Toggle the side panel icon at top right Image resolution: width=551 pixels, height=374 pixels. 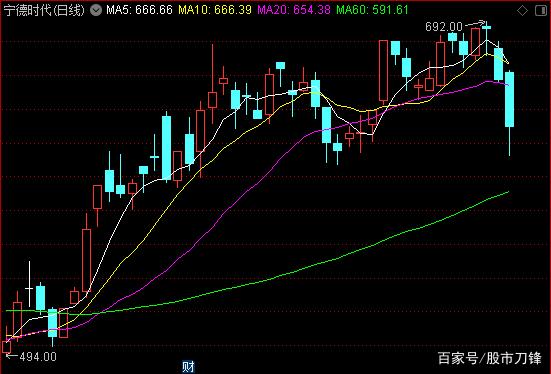[x=540, y=11]
